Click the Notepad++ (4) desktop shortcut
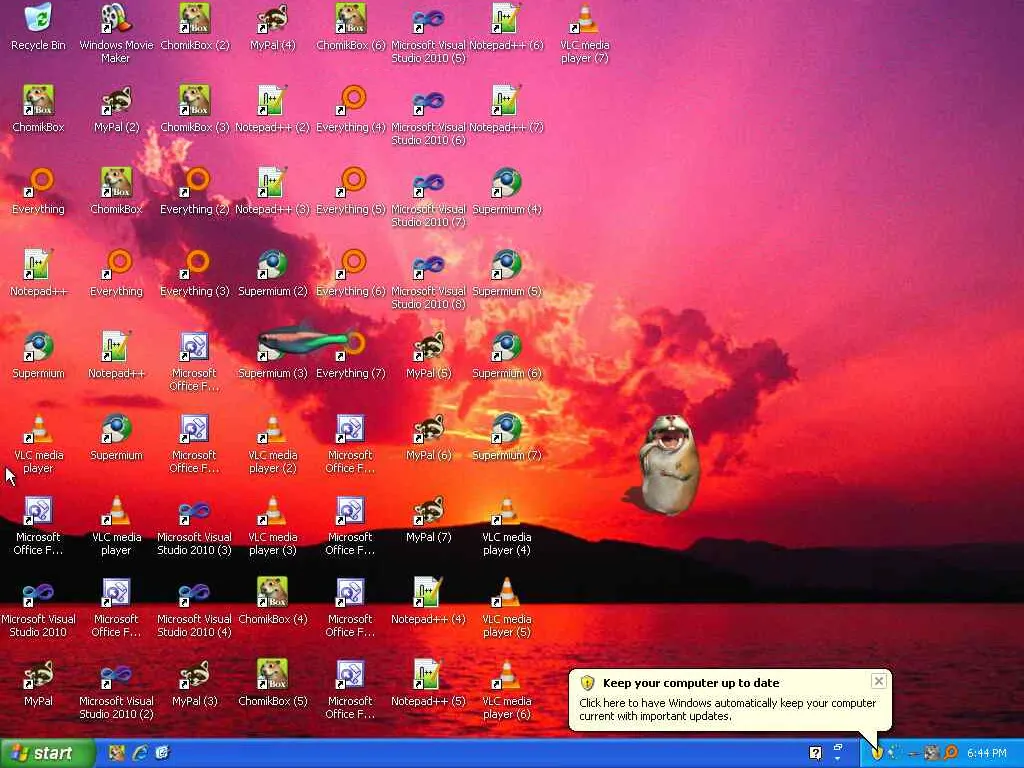The width and height of the screenshot is (1024, 768). [x=428, y=601]
